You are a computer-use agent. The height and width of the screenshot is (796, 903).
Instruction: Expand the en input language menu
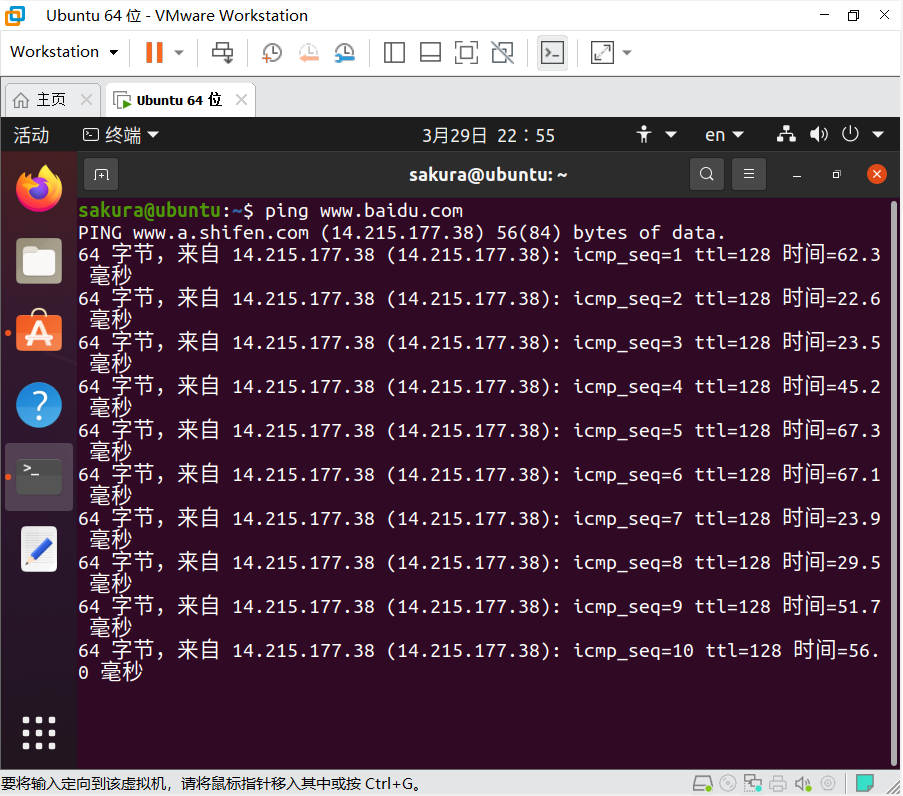(x=724, y=135)
